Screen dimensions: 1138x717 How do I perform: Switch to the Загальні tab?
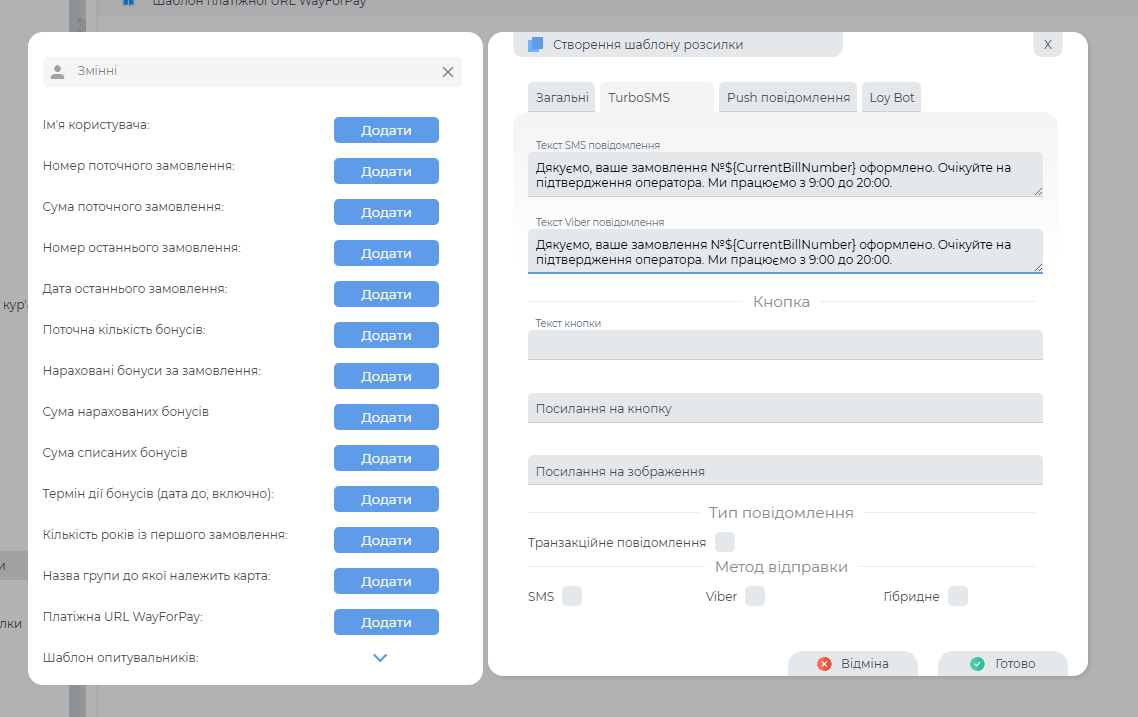pyautogui.click(x=562, y=98)
